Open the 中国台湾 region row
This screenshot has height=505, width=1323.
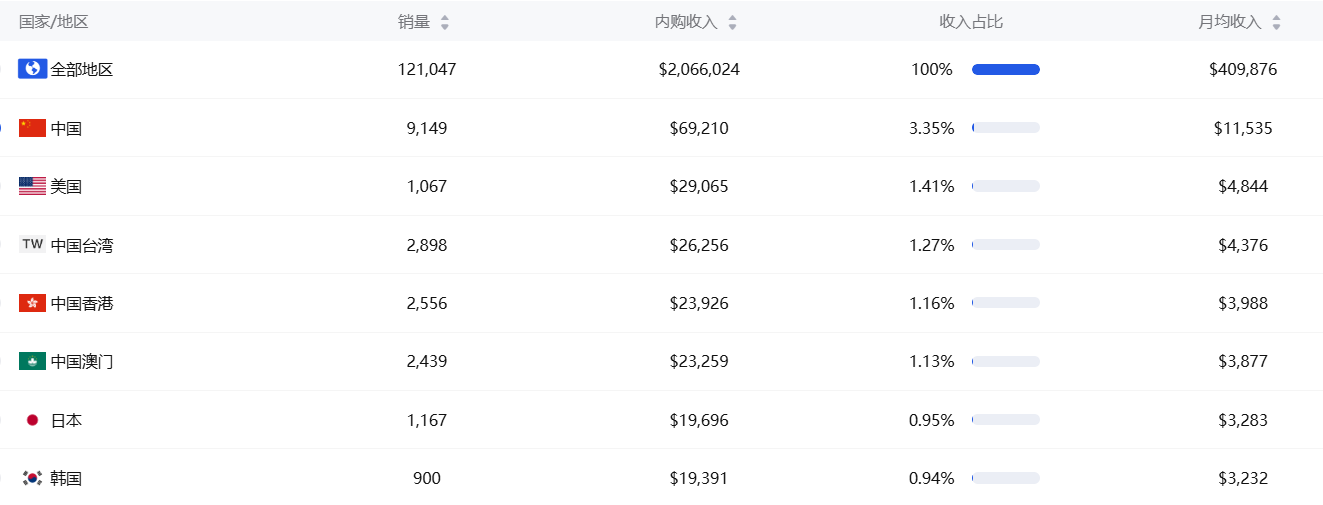point(82,245)
